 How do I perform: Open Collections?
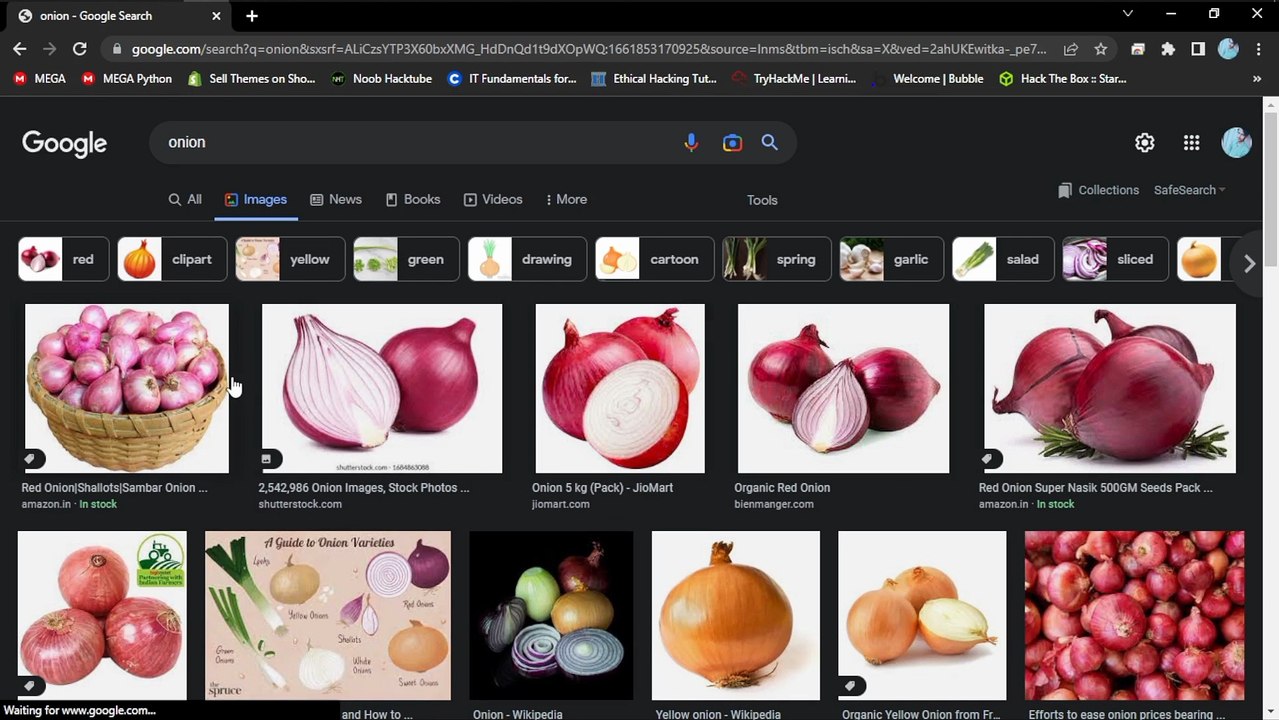tap(1098, 190)
